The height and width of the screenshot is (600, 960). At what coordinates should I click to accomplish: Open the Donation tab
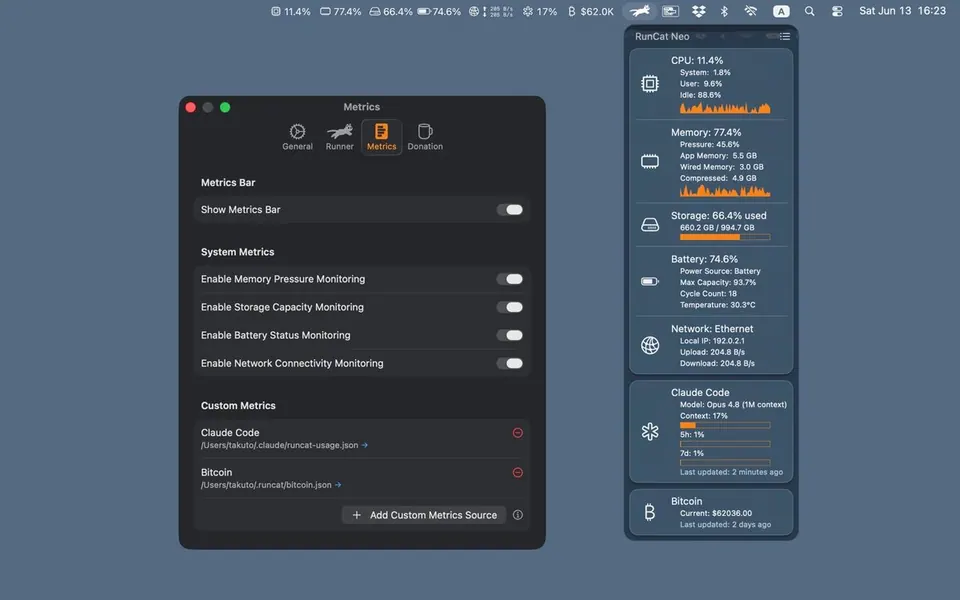coord(425,137)
